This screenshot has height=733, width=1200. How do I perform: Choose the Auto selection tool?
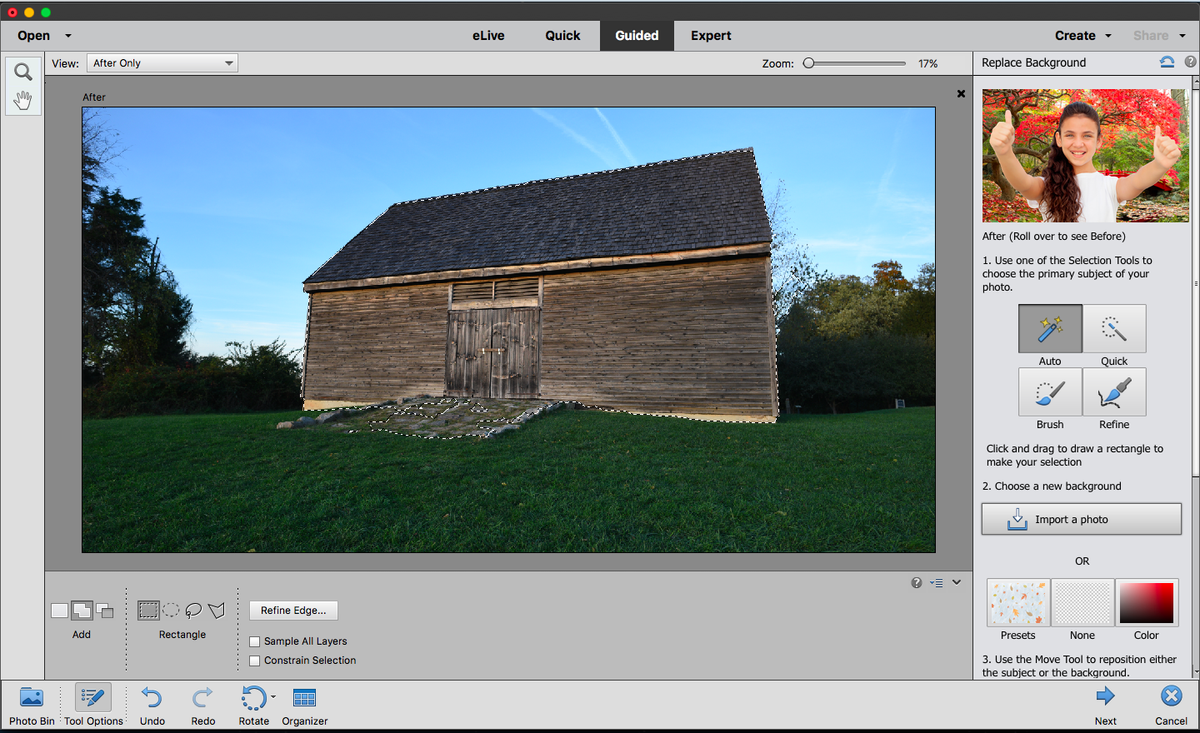[1050, 329]
